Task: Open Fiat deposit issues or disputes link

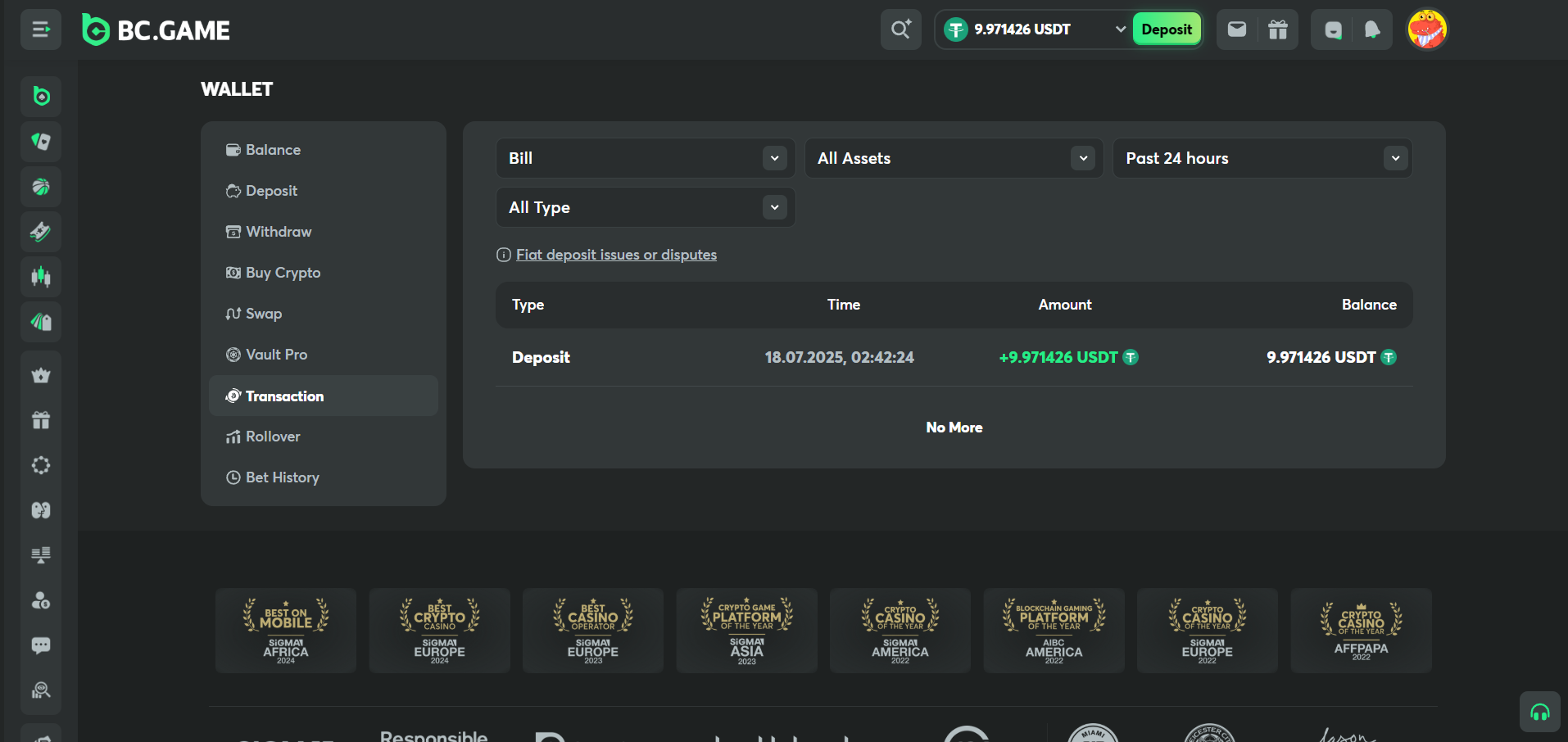Action: click(x=616, y=255)
